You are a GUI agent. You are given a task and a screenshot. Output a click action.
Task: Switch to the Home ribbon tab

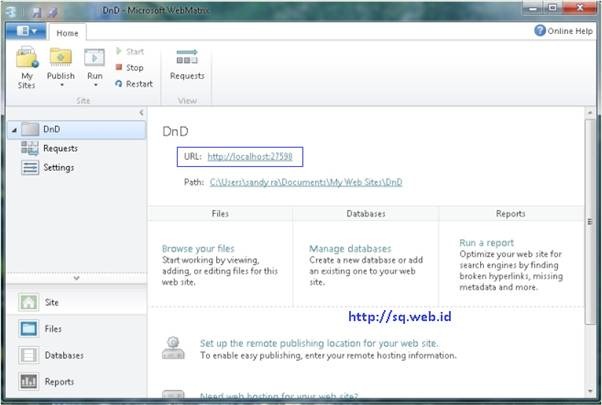click(67, 33)
